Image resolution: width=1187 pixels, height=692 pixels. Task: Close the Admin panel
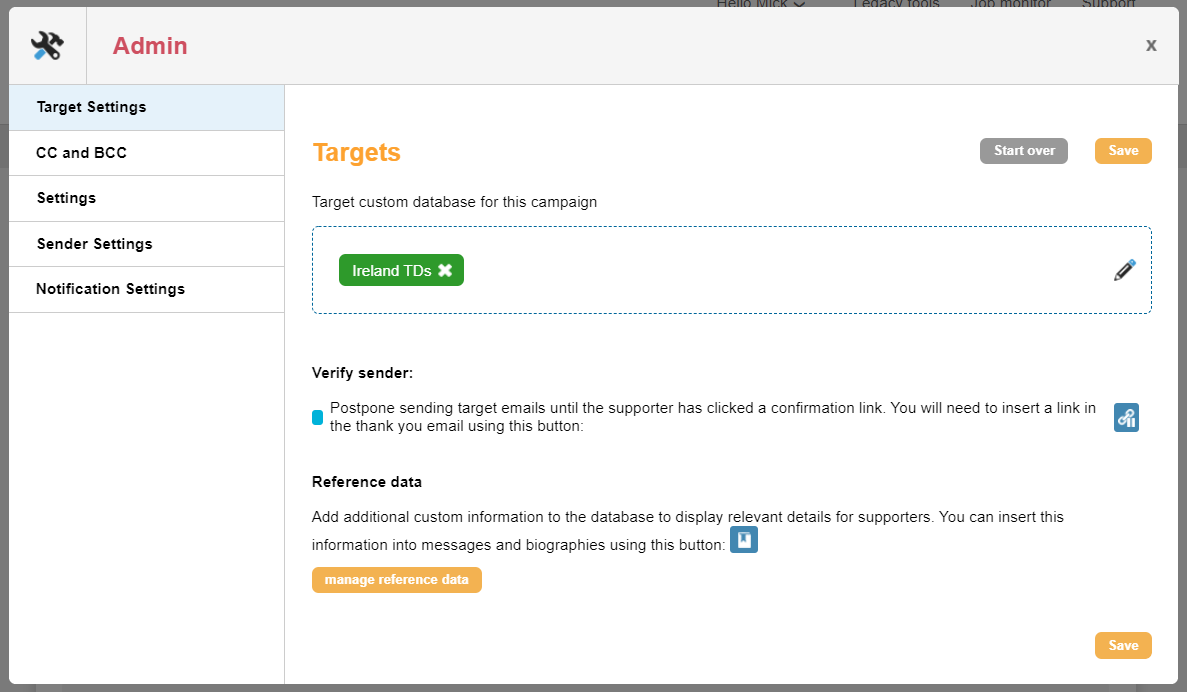click(1151, 45)
